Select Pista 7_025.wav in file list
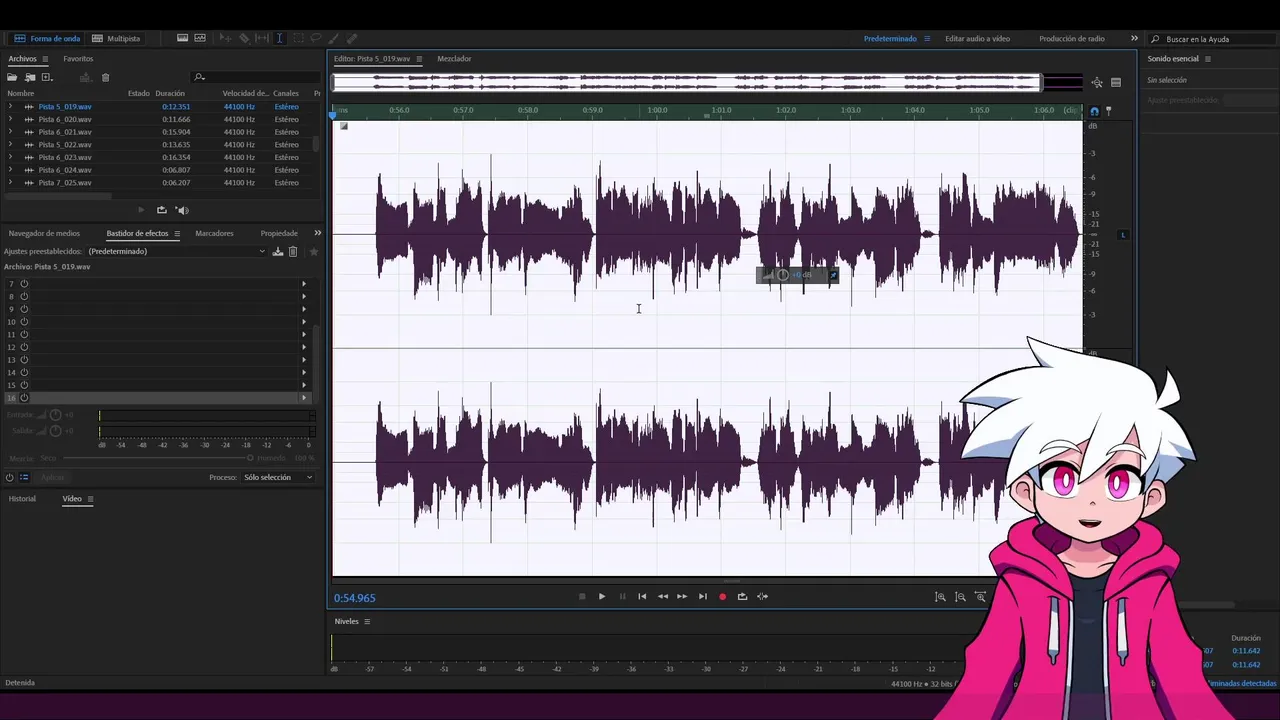Image resolution: width=1280 pixels, height=720 pixels. [x=65, y=183]
